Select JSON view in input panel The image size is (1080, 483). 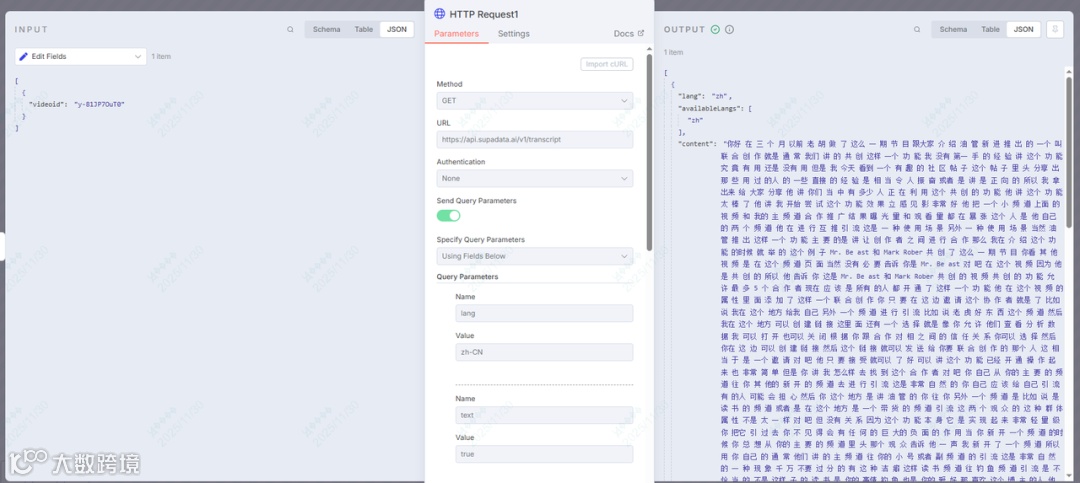pyautogui.click(x=397, y=30)
